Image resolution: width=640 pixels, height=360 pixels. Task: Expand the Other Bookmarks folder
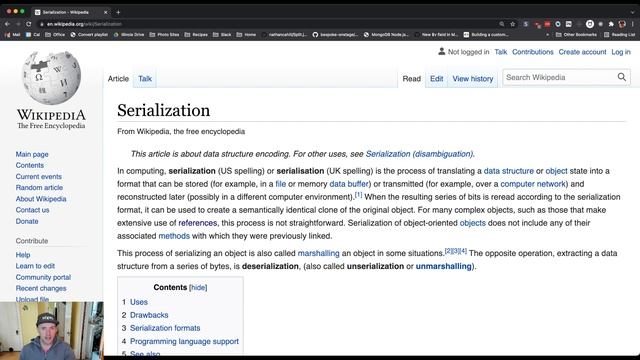tap(576, 35)
